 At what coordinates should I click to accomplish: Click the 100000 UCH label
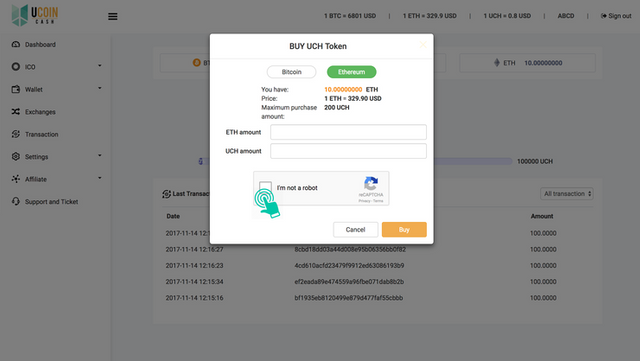click(x=535, y=161)
